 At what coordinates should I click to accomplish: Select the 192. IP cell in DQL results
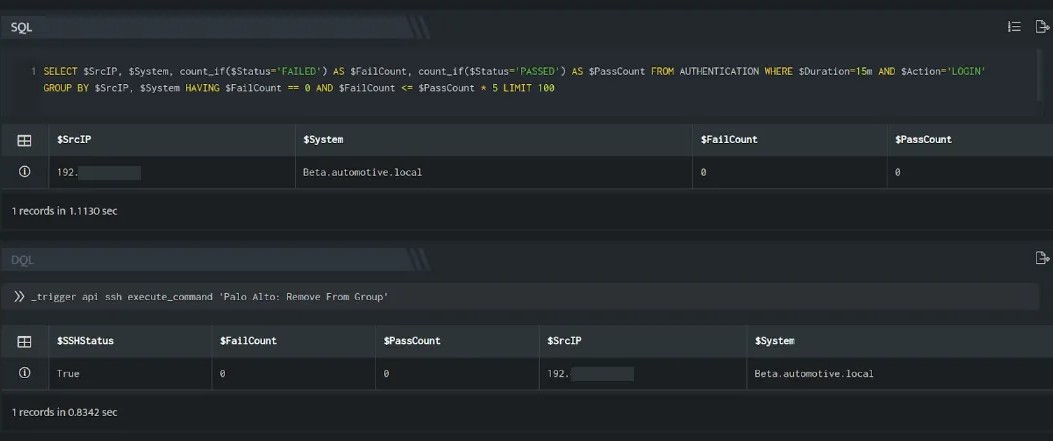643,374
